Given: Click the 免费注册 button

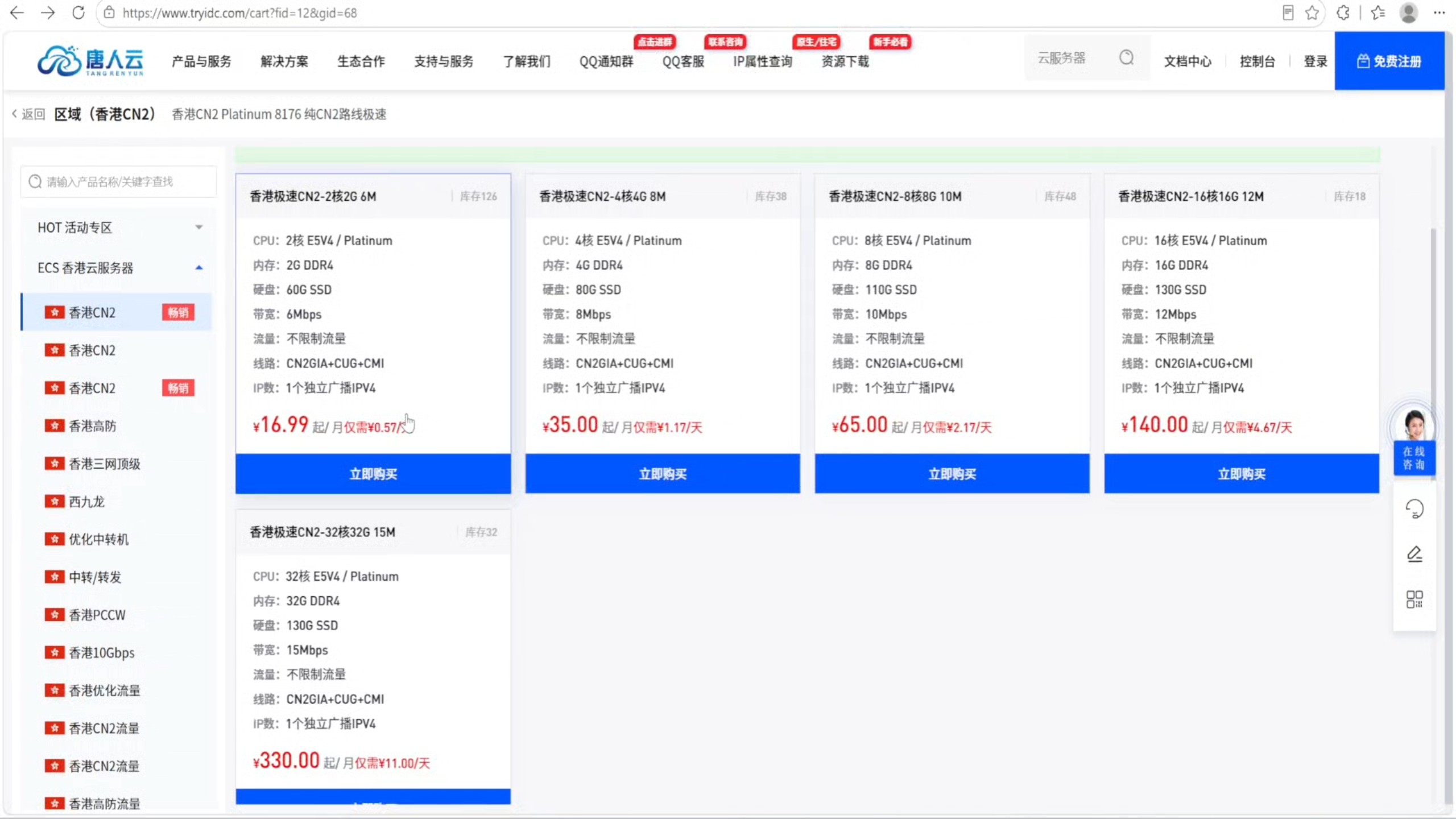Looking at the screenshot, I should [x=1389, y=61].
